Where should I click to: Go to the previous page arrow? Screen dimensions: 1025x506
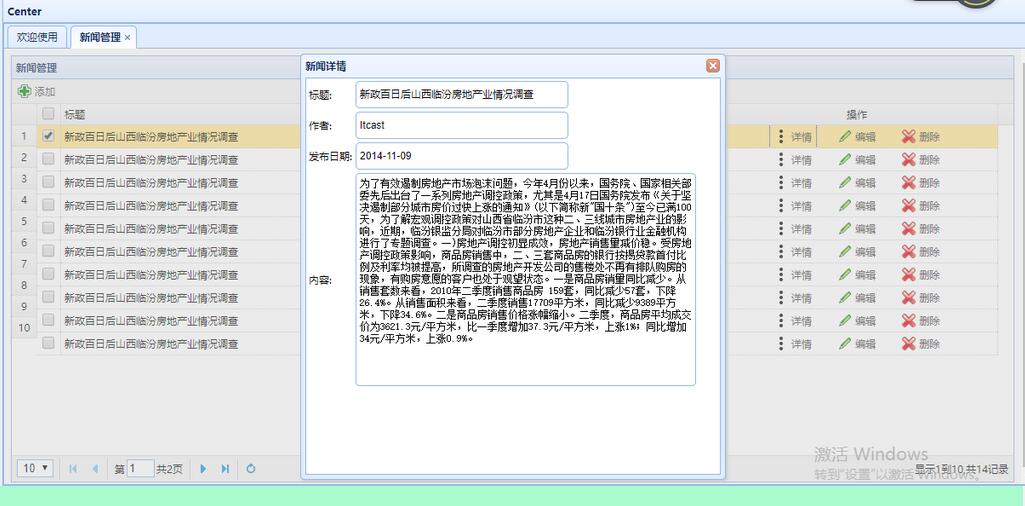tap(95, 468)
